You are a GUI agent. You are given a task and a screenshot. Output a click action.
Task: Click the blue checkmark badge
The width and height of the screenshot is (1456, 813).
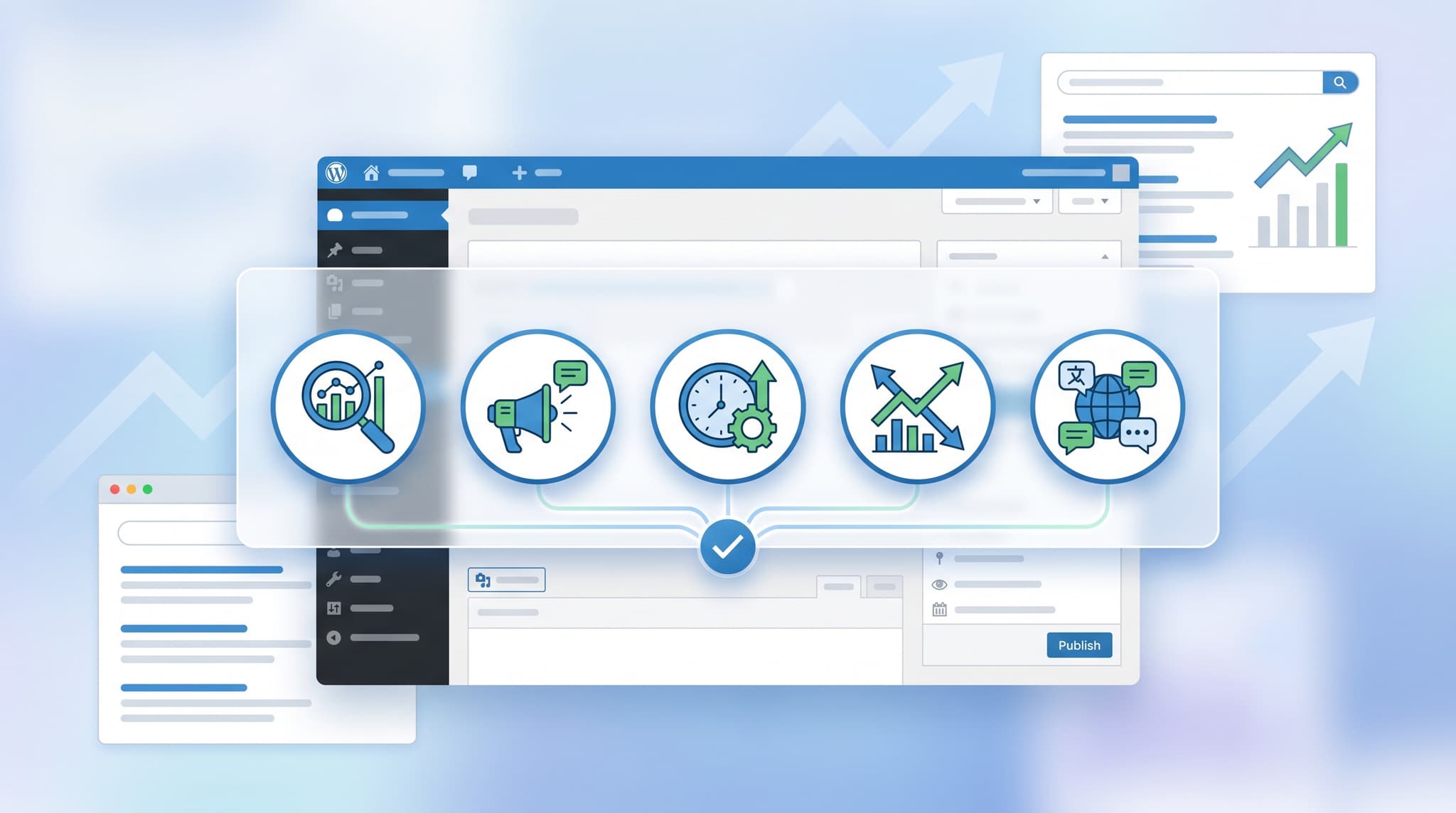point(727,547)
